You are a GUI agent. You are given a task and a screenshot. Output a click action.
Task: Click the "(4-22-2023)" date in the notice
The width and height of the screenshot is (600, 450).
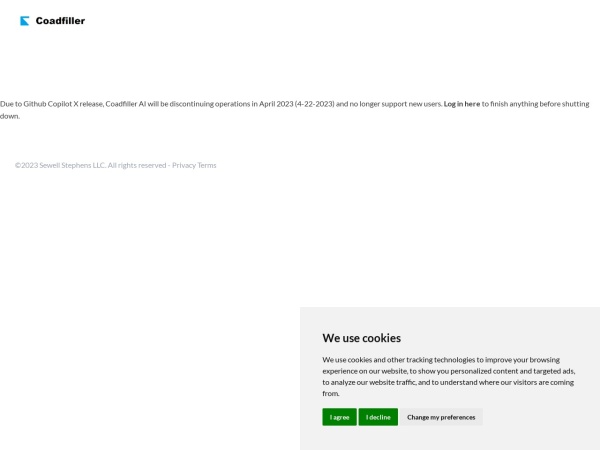click(x=314, y=104)
